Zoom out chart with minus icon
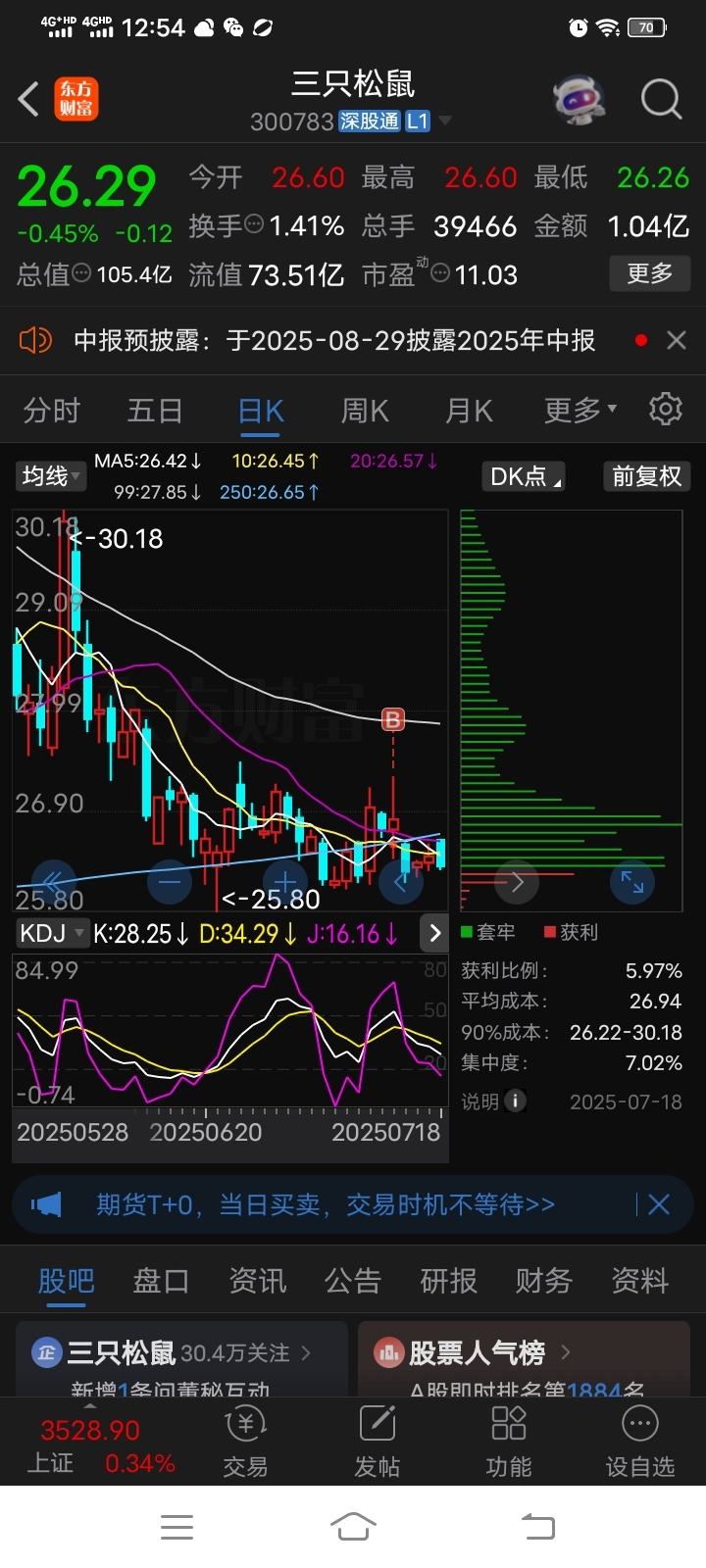This screenshot has width=706, height=1568. [x=169, y=882]
